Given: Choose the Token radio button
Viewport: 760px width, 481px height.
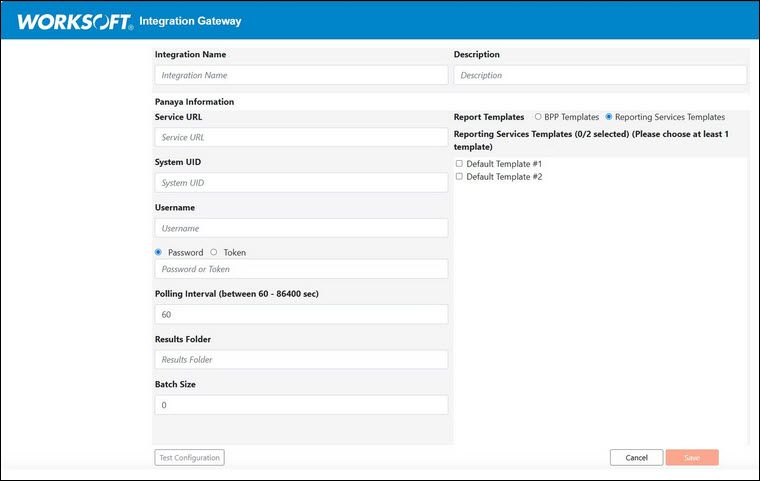Looking at the screenshot, I should click(214, 252).
